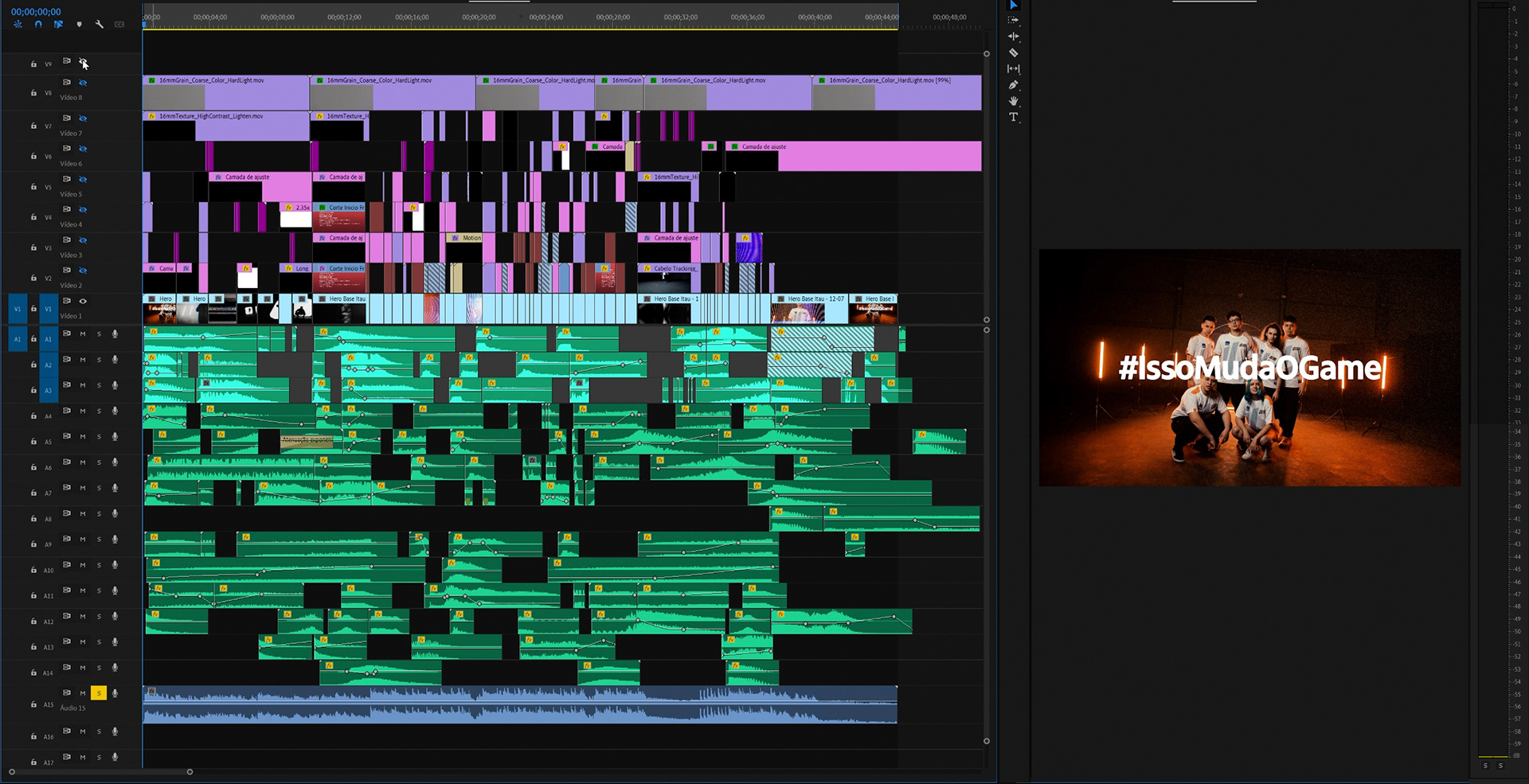Solo audio track A10
Image resolution: width=1529 pixels, height=784 pixels.
point(99,565)
